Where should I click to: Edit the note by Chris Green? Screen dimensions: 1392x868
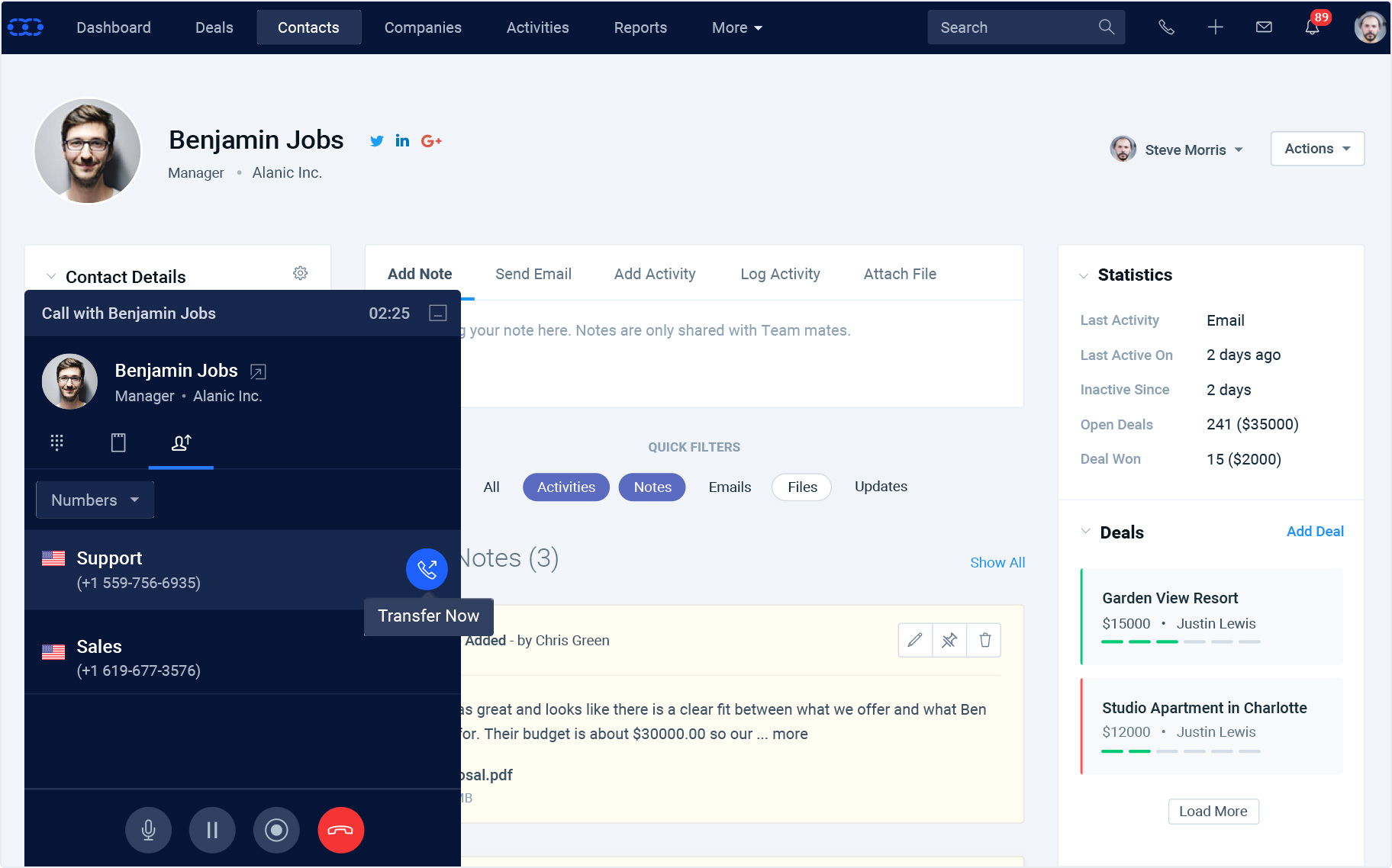pyautogui.click(x=914, y=640)
